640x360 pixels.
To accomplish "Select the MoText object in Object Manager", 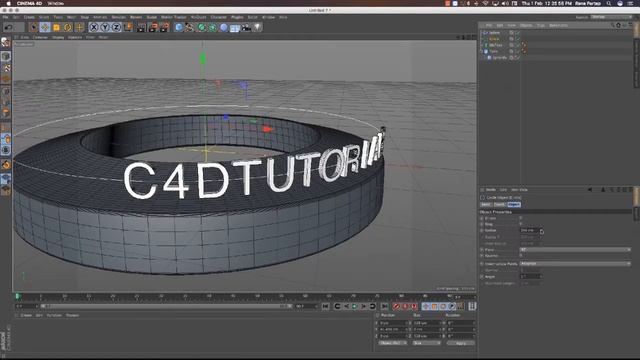I will click(x=496, y=45).
